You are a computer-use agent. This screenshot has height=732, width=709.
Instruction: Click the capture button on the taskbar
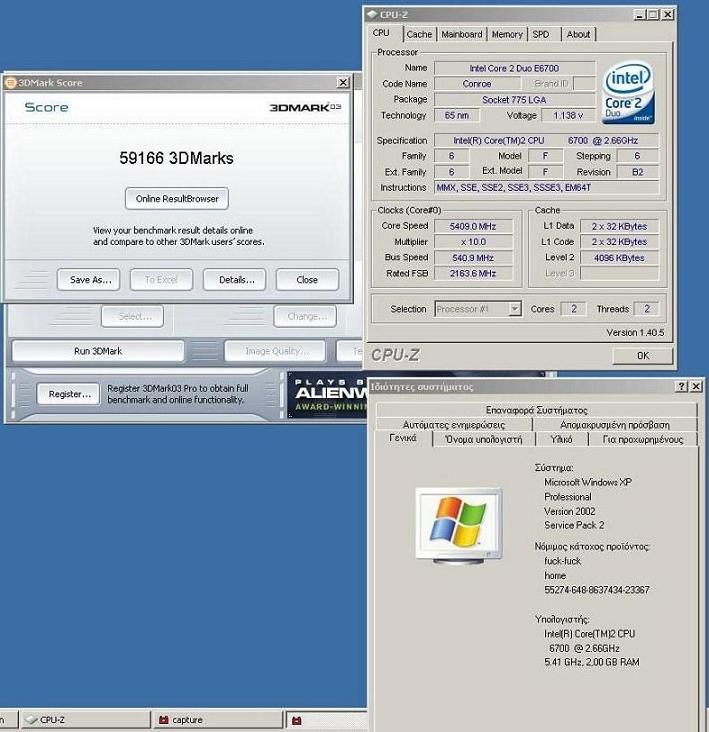click(218, 719)
